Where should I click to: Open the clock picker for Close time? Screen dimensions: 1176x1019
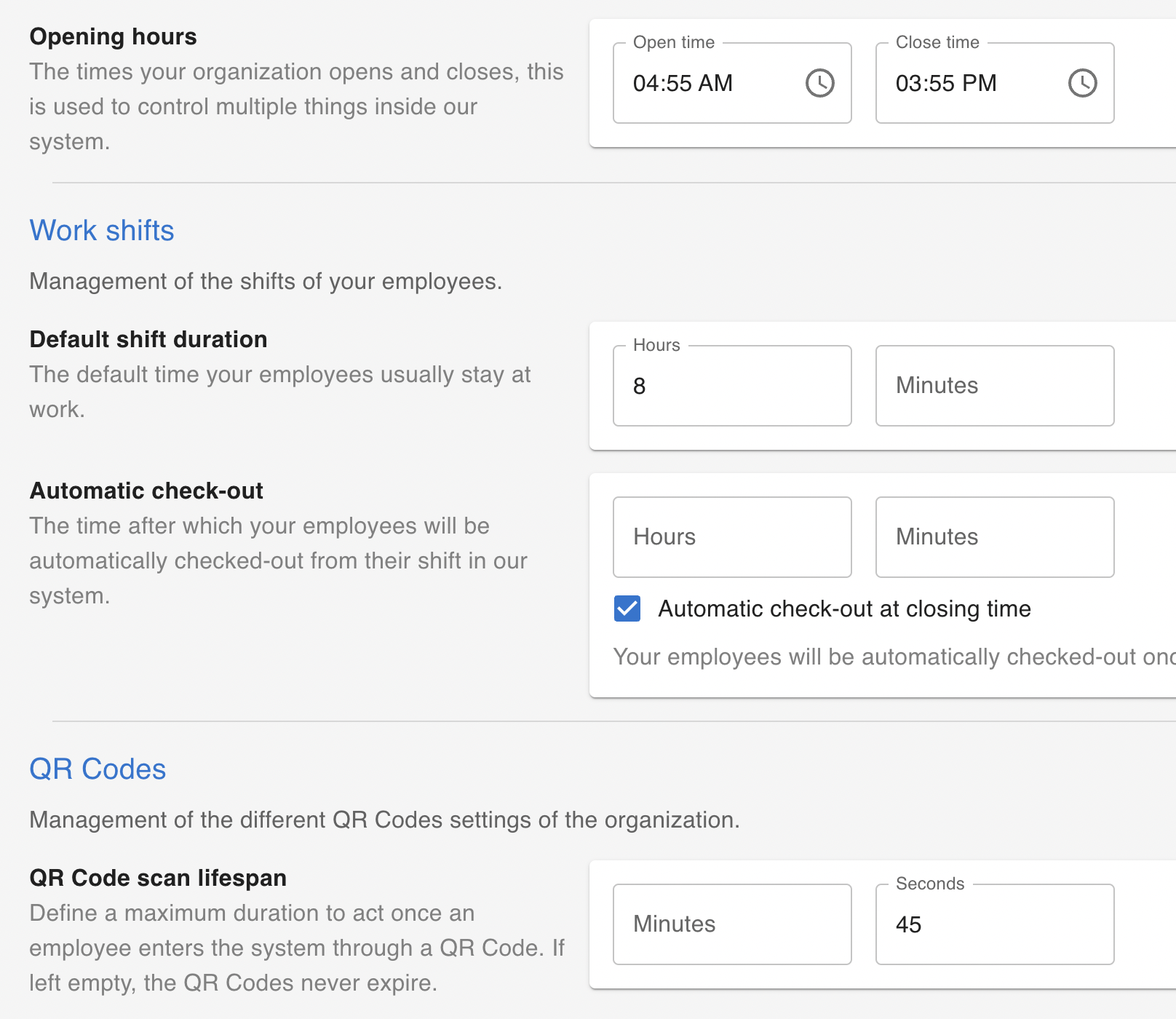pos(1082,83)
